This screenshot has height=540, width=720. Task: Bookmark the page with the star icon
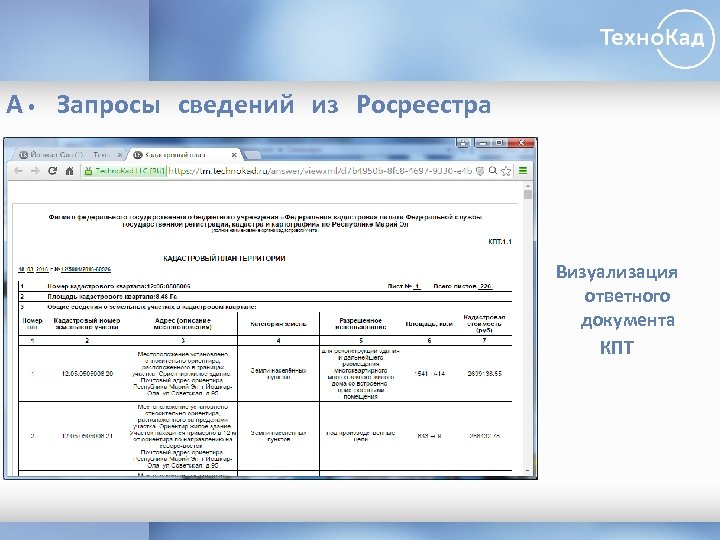click(x=506, y=171)
